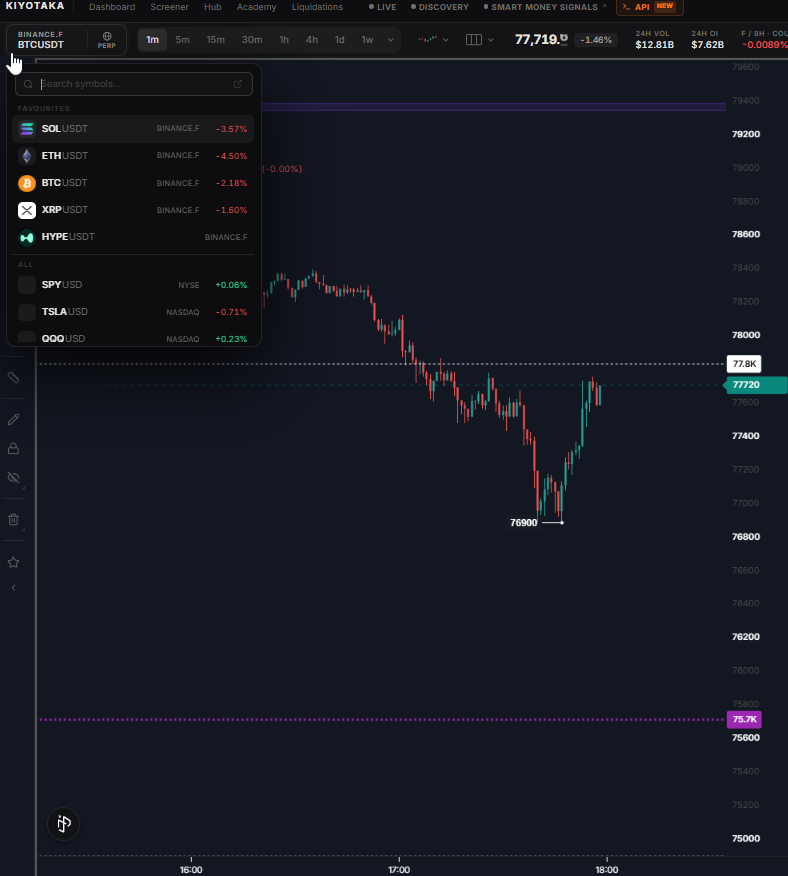
Task: Click the LIVE status link
Action: pyautogui.click(x=383, y=7)
